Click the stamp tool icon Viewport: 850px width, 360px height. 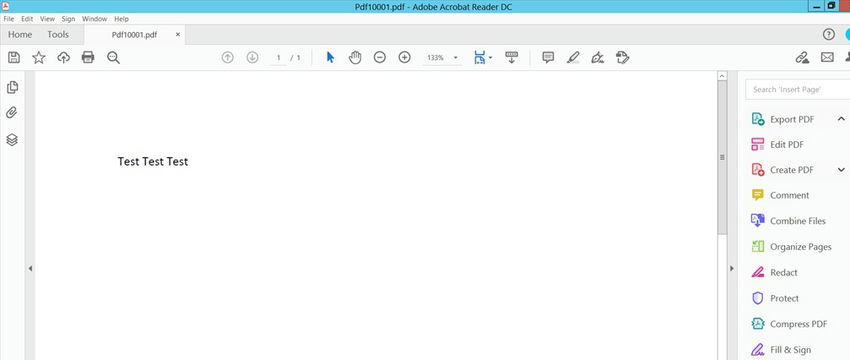click(x=623, y=57)
